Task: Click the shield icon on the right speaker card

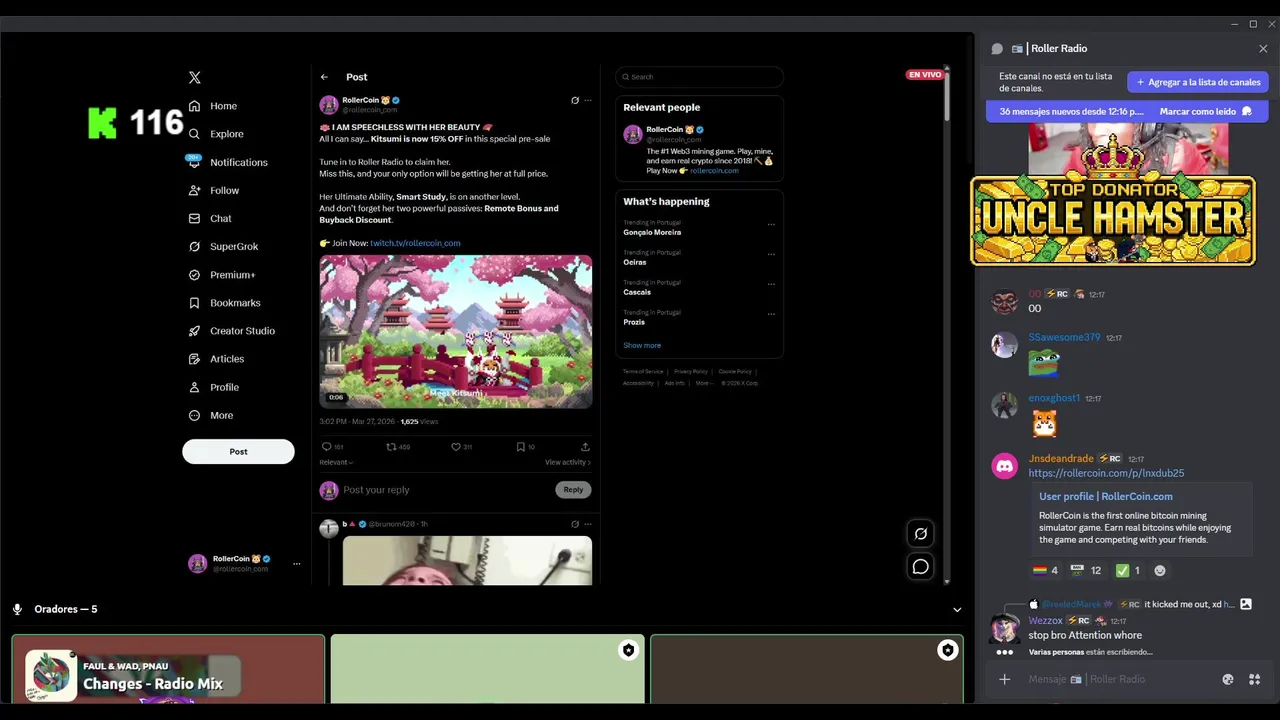Action: click(x=947, y=651)
